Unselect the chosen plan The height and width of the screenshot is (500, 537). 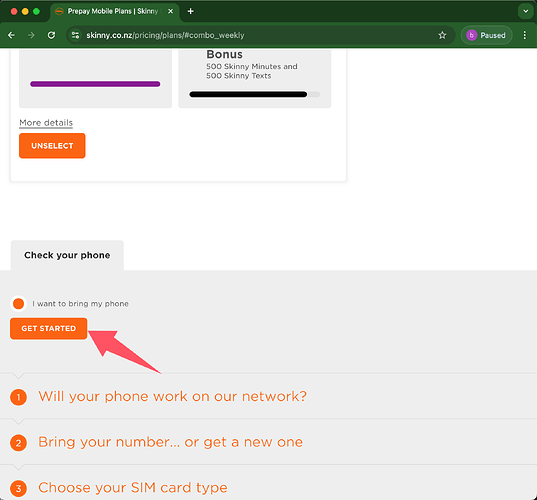click(52, 146)
